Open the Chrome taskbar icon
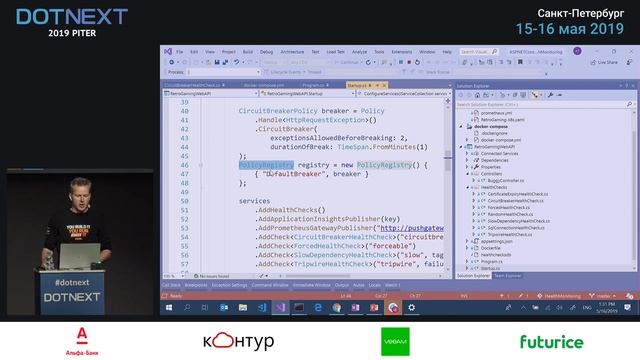The height and width of the screenshot is (360, 640). [337, 307]
